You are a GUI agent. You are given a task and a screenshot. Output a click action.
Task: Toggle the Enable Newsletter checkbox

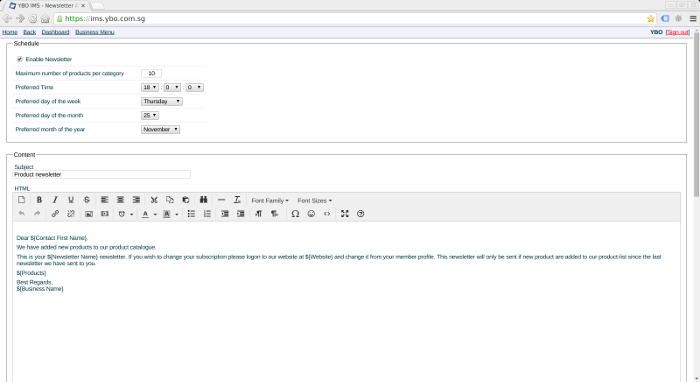pos(20,59)
